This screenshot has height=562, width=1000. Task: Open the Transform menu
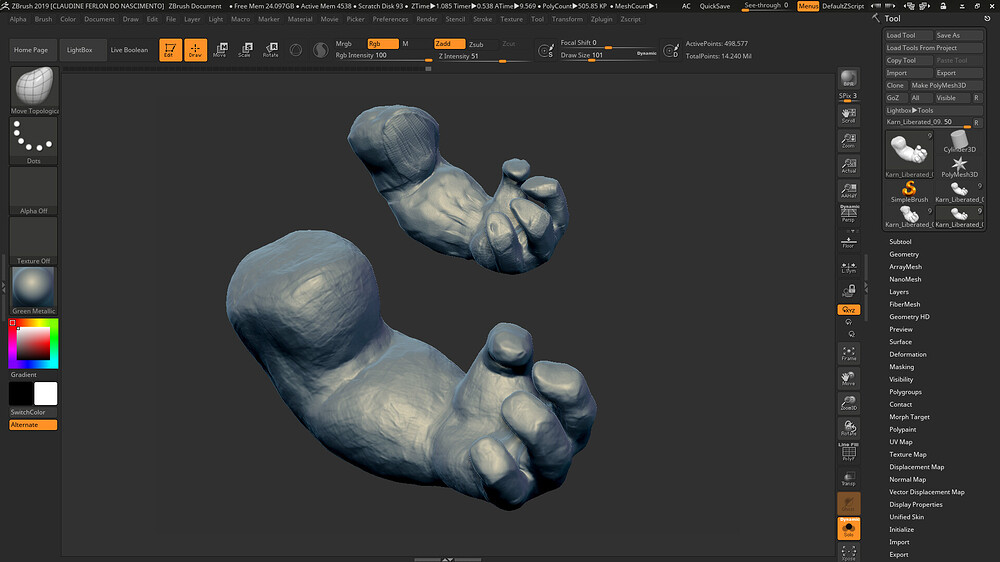567,19
